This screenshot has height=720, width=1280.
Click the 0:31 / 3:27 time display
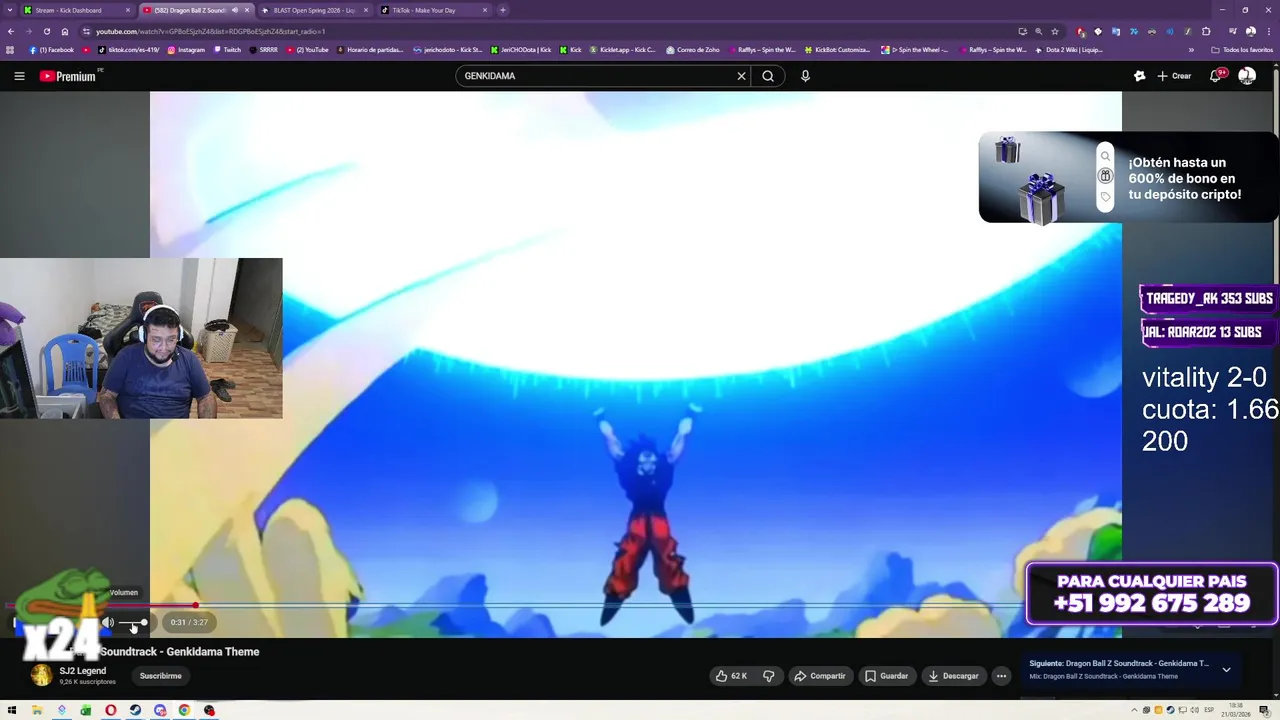click(x=189, y=622)
